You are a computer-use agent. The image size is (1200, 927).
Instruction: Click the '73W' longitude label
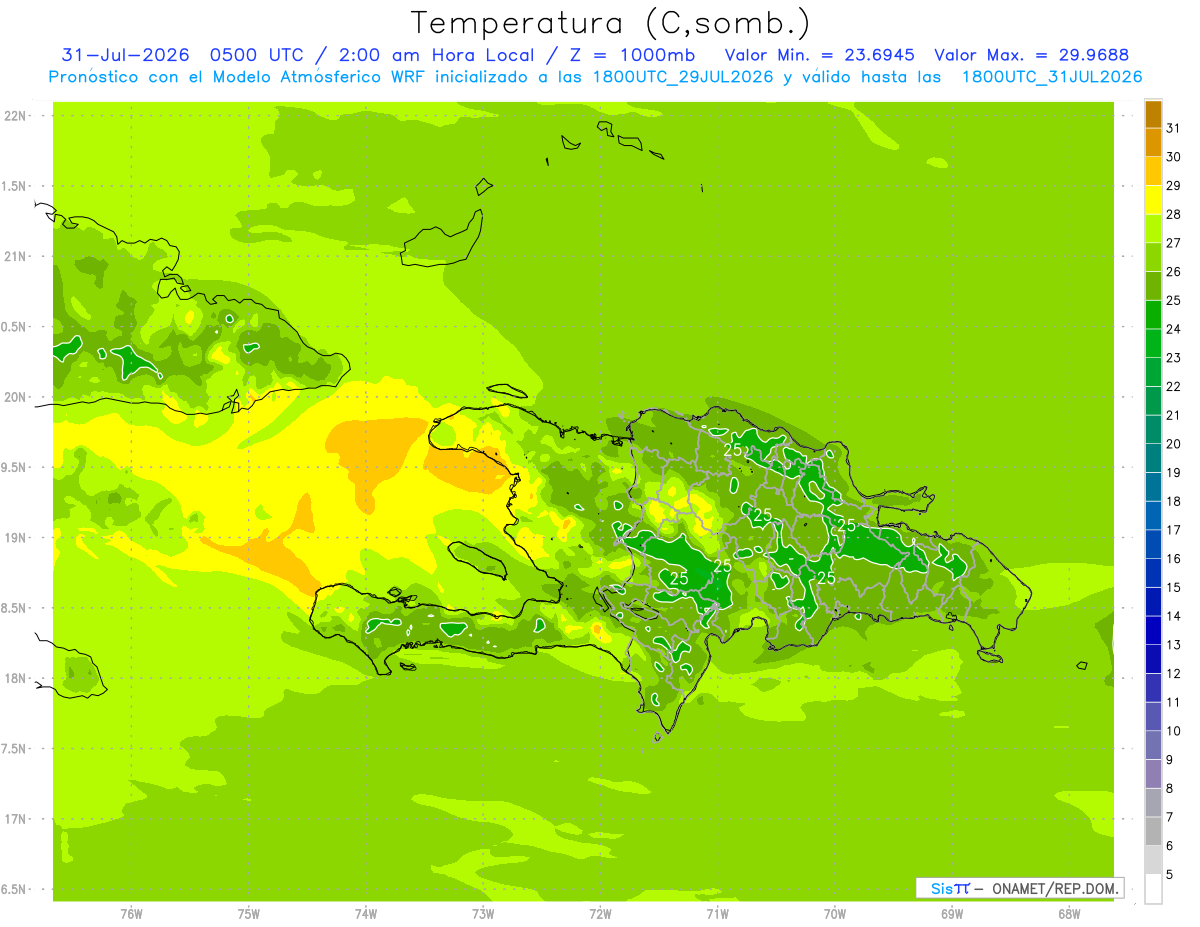(483, 915)
